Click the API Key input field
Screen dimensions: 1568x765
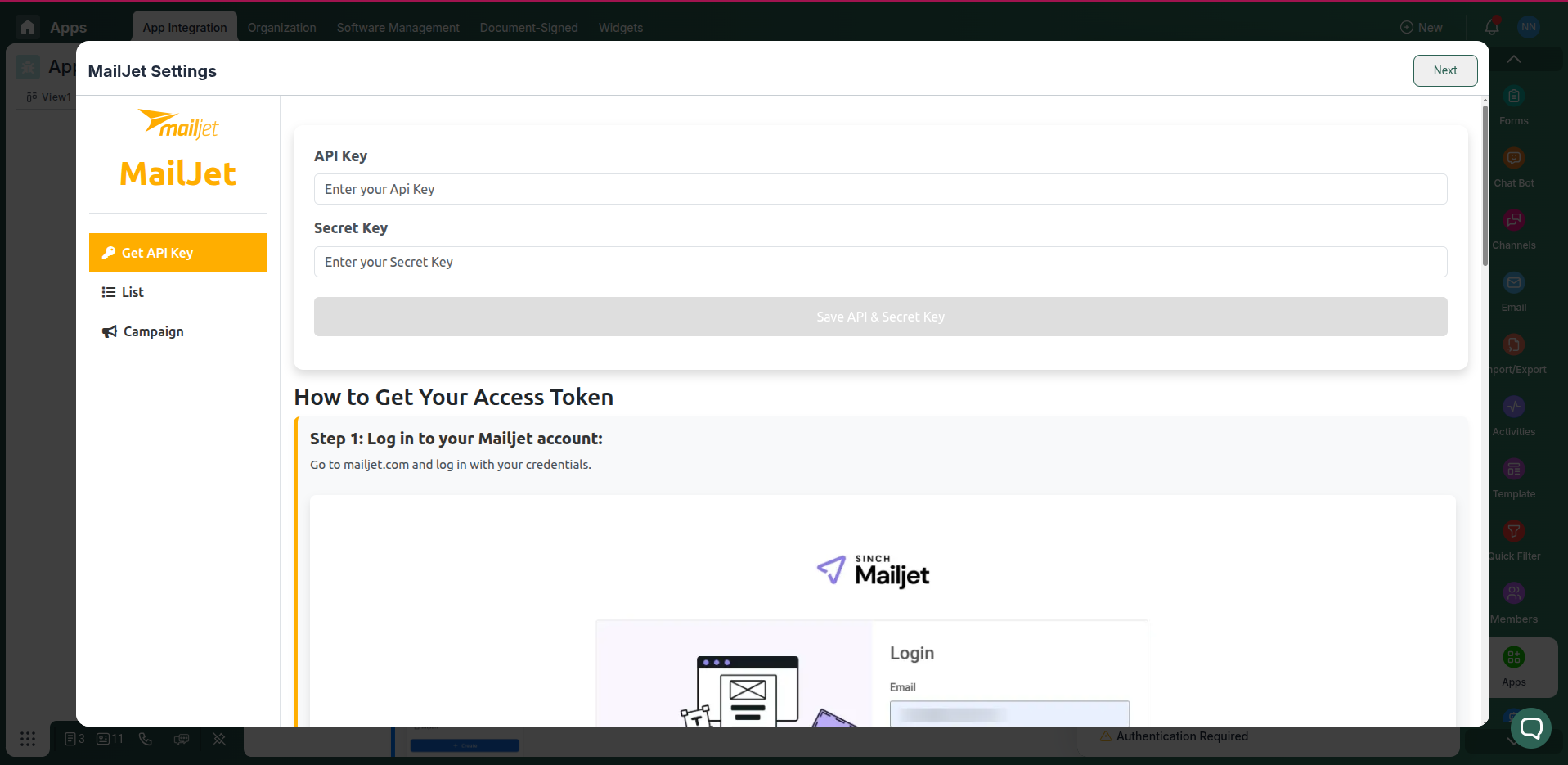tap(880, 189)
